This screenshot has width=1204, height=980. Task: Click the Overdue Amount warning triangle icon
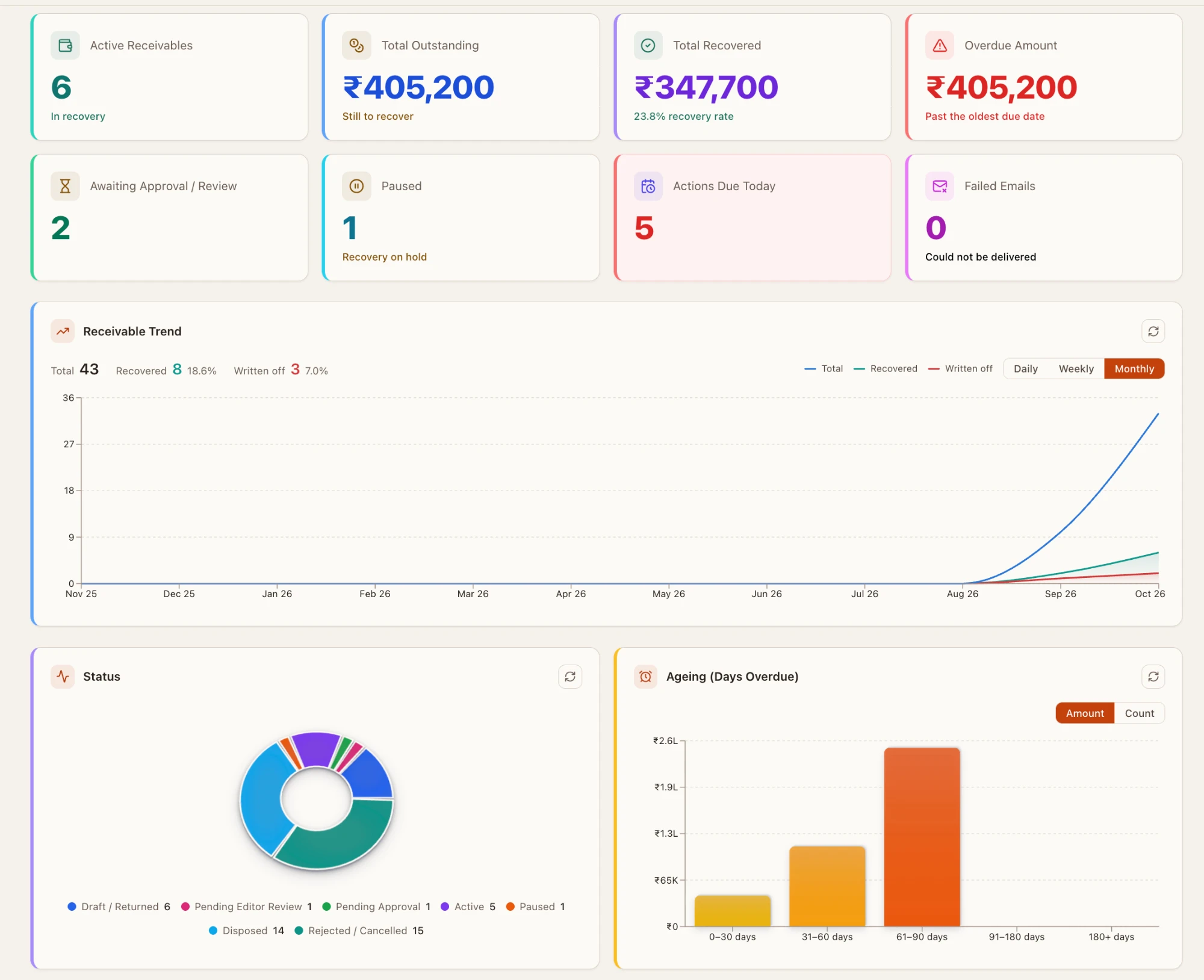point(940,45)
